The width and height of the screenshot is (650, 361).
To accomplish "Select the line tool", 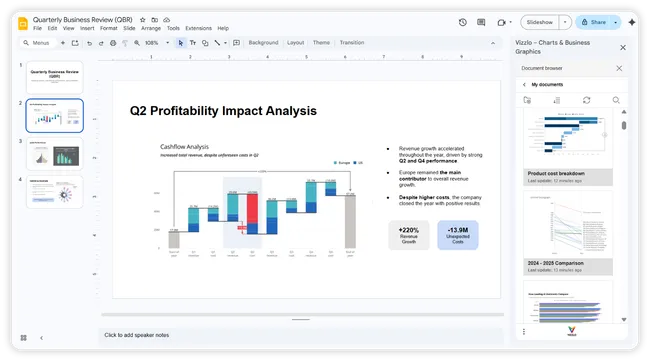I will 217,43.
